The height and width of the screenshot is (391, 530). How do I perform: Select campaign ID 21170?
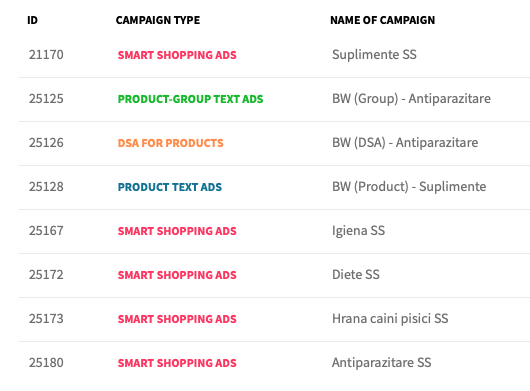[x=46, y=55]
